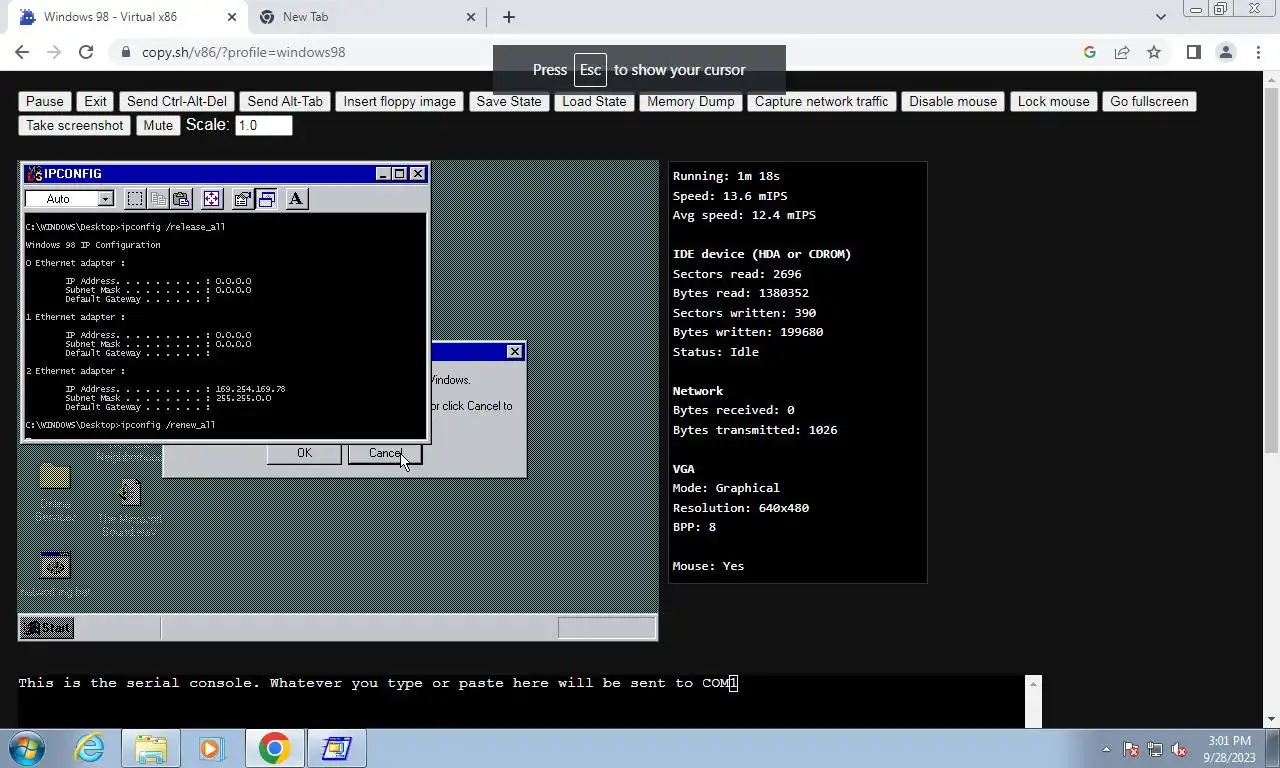Close the Windows 98 - Virtual x86 tab
Image resolution: width=1280 pixels, height=768 pixels.
click(x=232, y=17)
